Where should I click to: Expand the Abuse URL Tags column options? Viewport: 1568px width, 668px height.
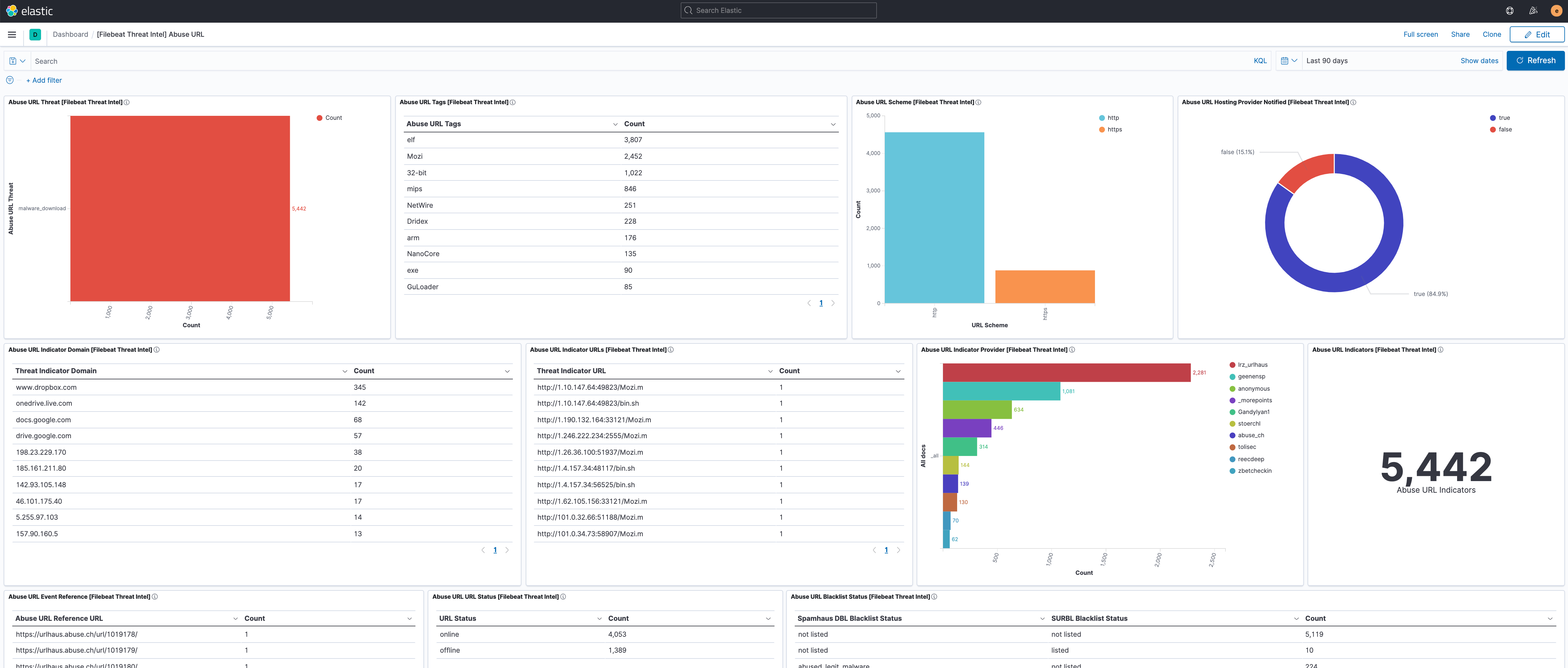tap(615, 124)
